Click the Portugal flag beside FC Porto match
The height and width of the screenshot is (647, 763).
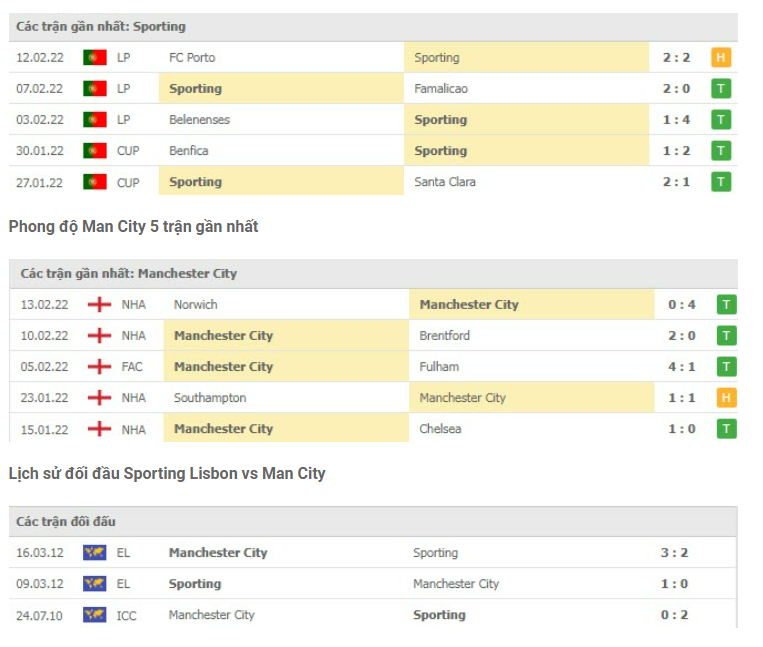[95, 58]
